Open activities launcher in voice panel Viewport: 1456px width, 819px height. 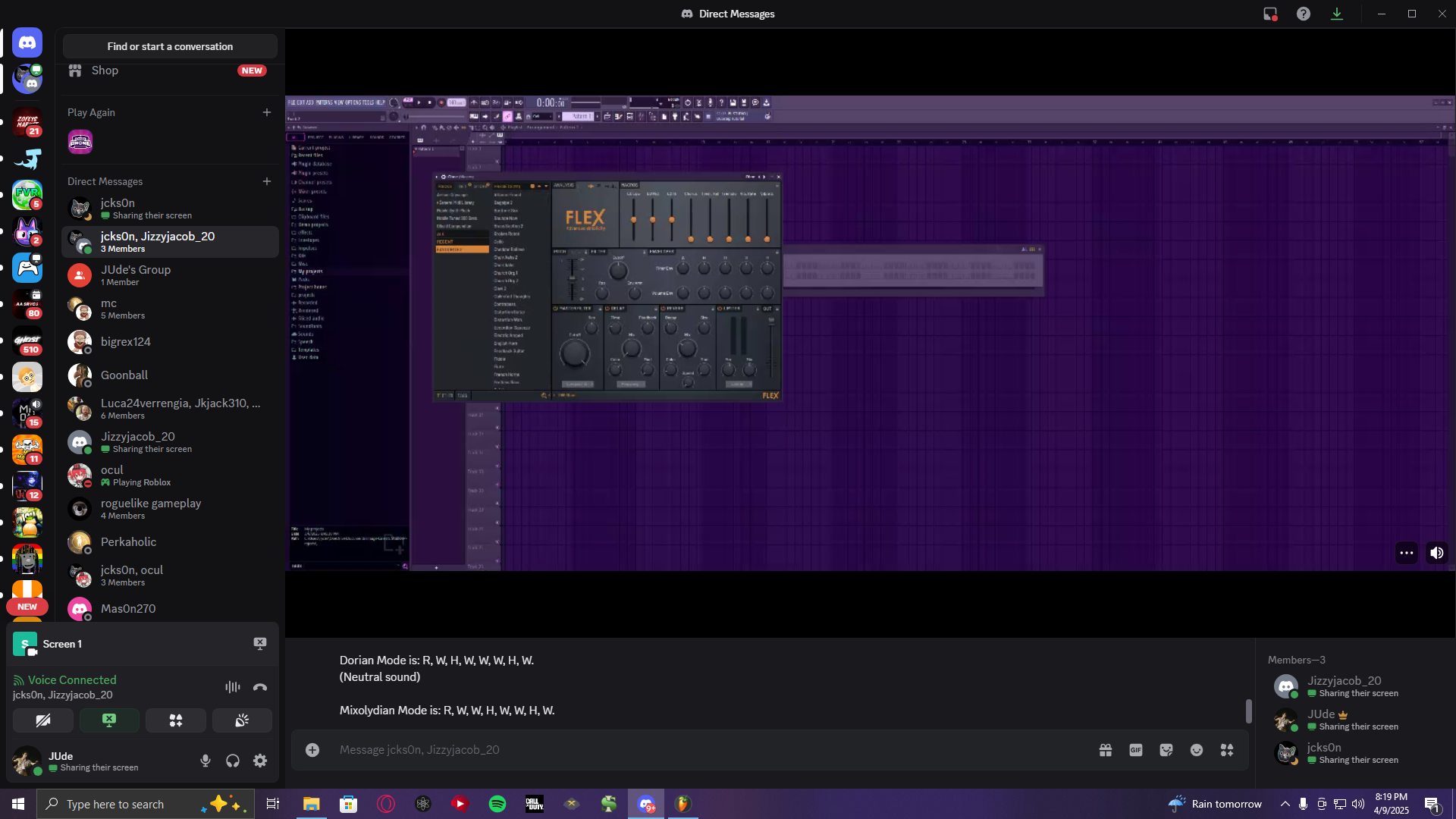point(176,720)
